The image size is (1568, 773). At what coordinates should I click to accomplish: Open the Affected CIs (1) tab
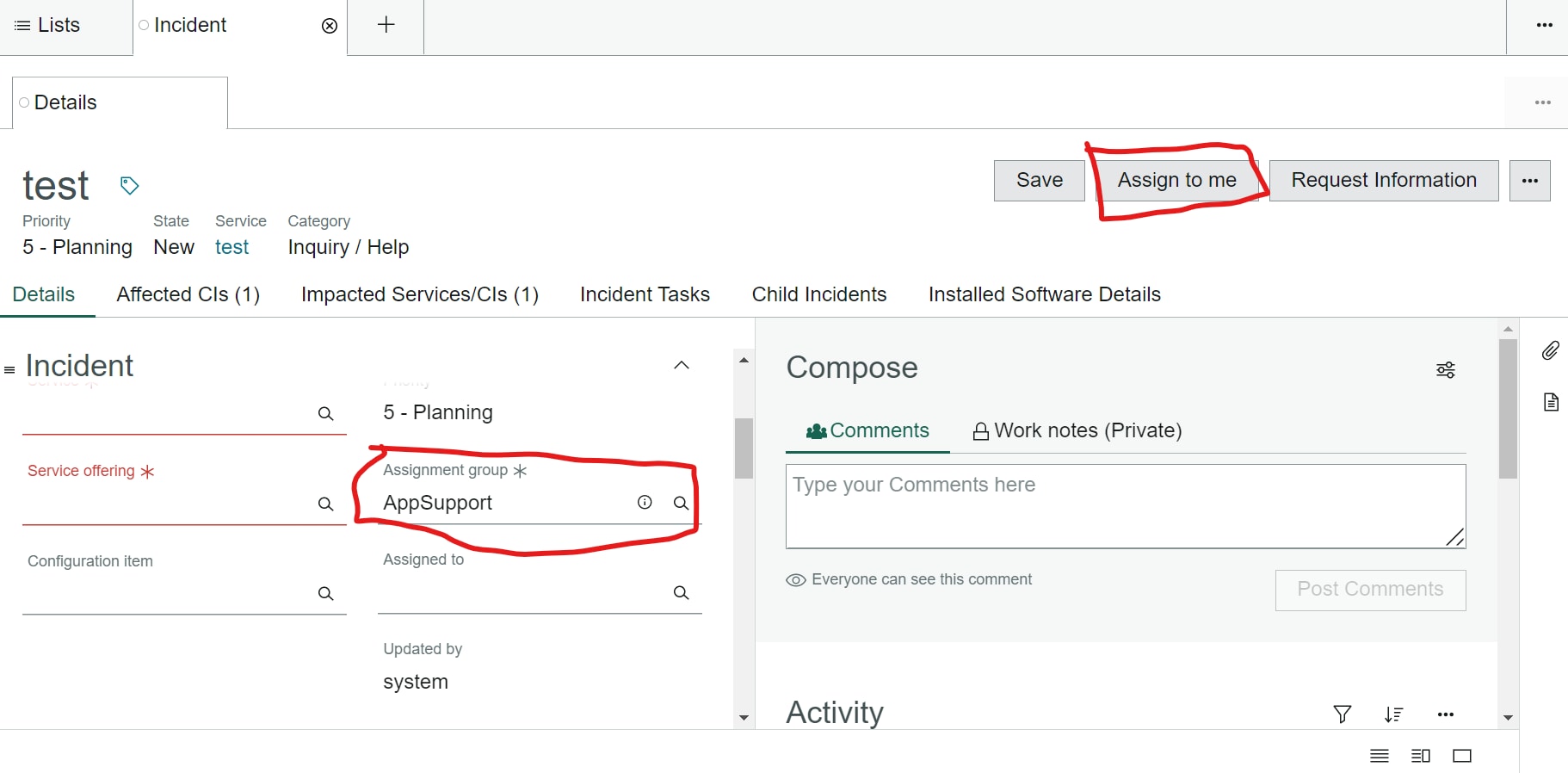click(188, 294)
